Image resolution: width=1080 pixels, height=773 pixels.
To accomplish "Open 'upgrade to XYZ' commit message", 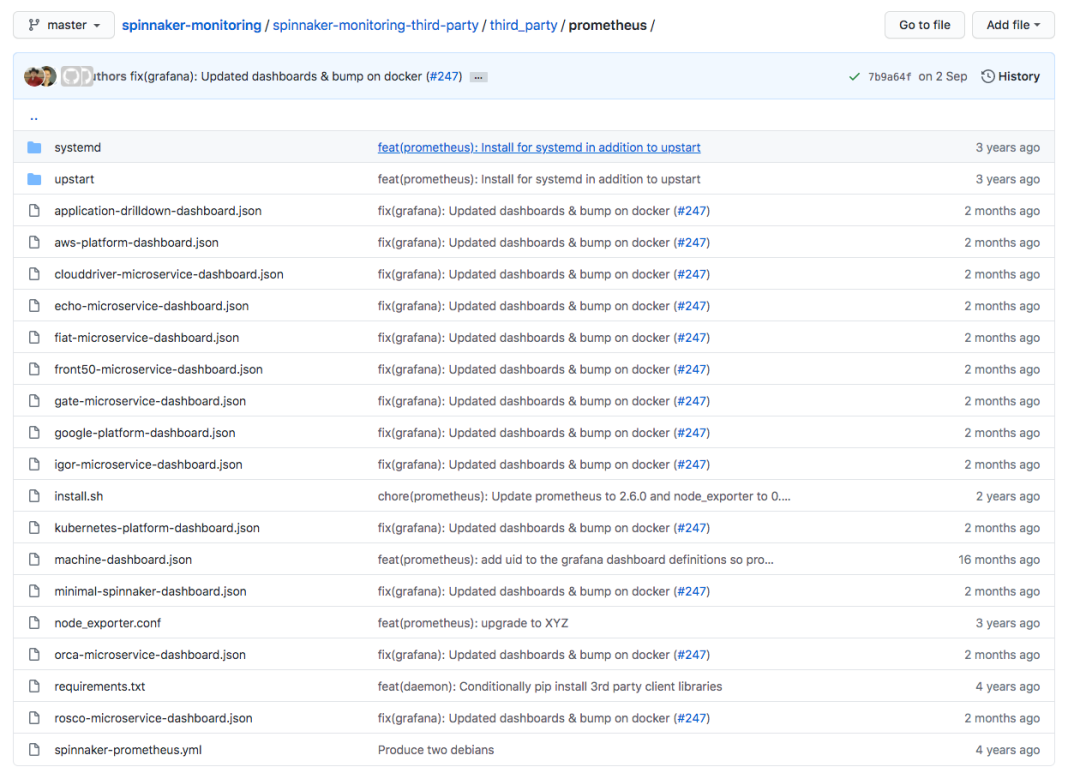I will 472,623.
